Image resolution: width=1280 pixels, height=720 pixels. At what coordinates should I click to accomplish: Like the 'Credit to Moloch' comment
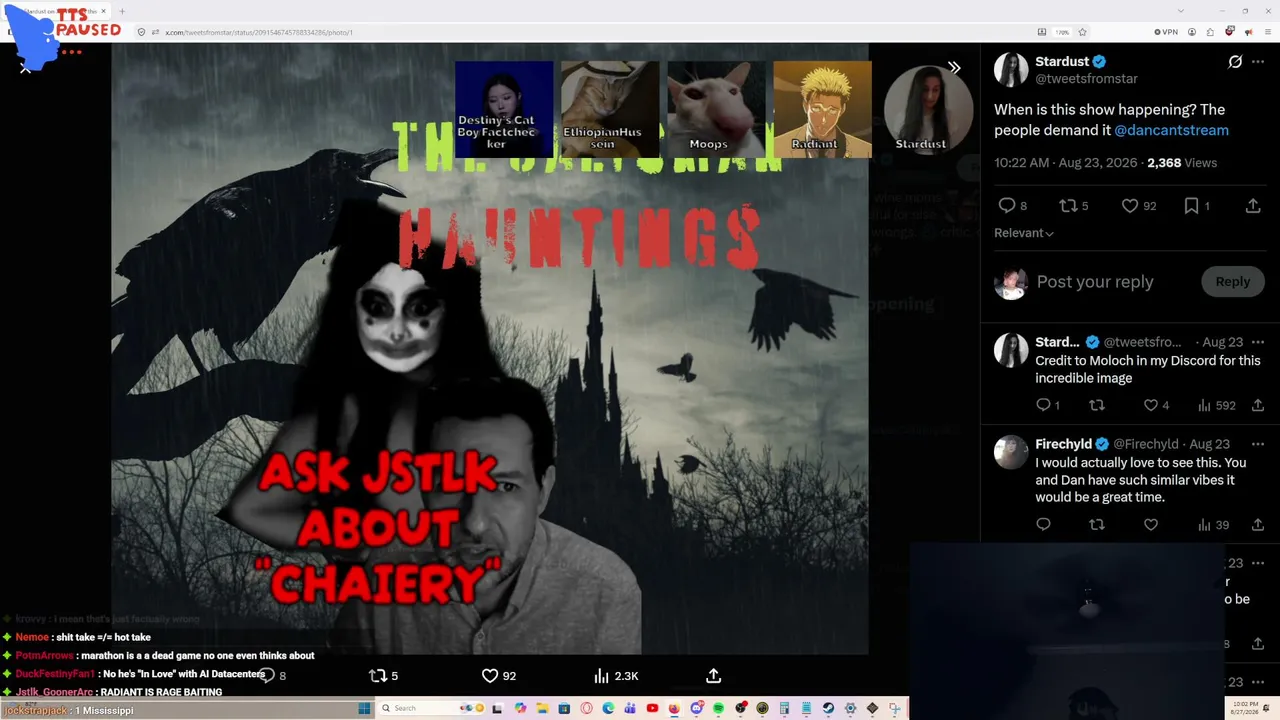[x=1151, y=405]
